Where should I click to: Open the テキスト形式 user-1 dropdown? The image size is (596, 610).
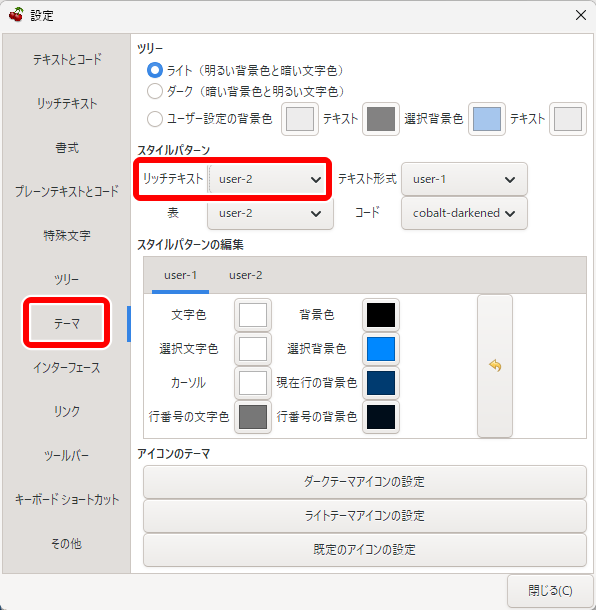click(464, 179)
